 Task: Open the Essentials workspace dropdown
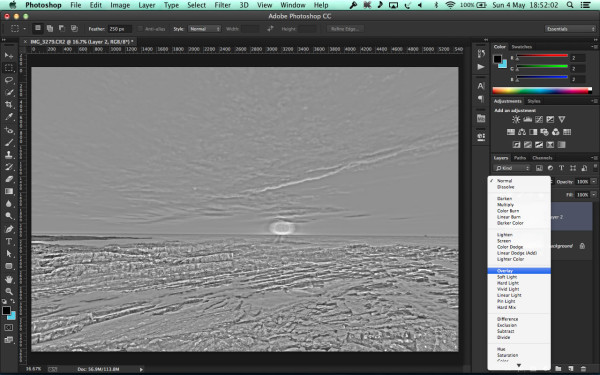tap(570, 29)
